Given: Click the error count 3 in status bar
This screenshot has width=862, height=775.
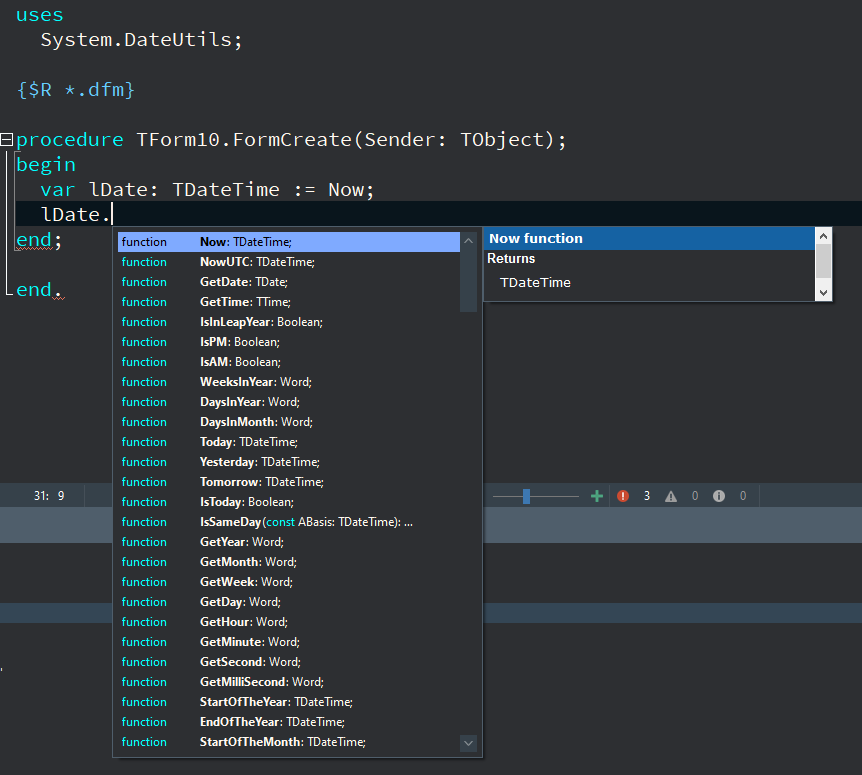Looking at the screenshot, I should 647,496.
